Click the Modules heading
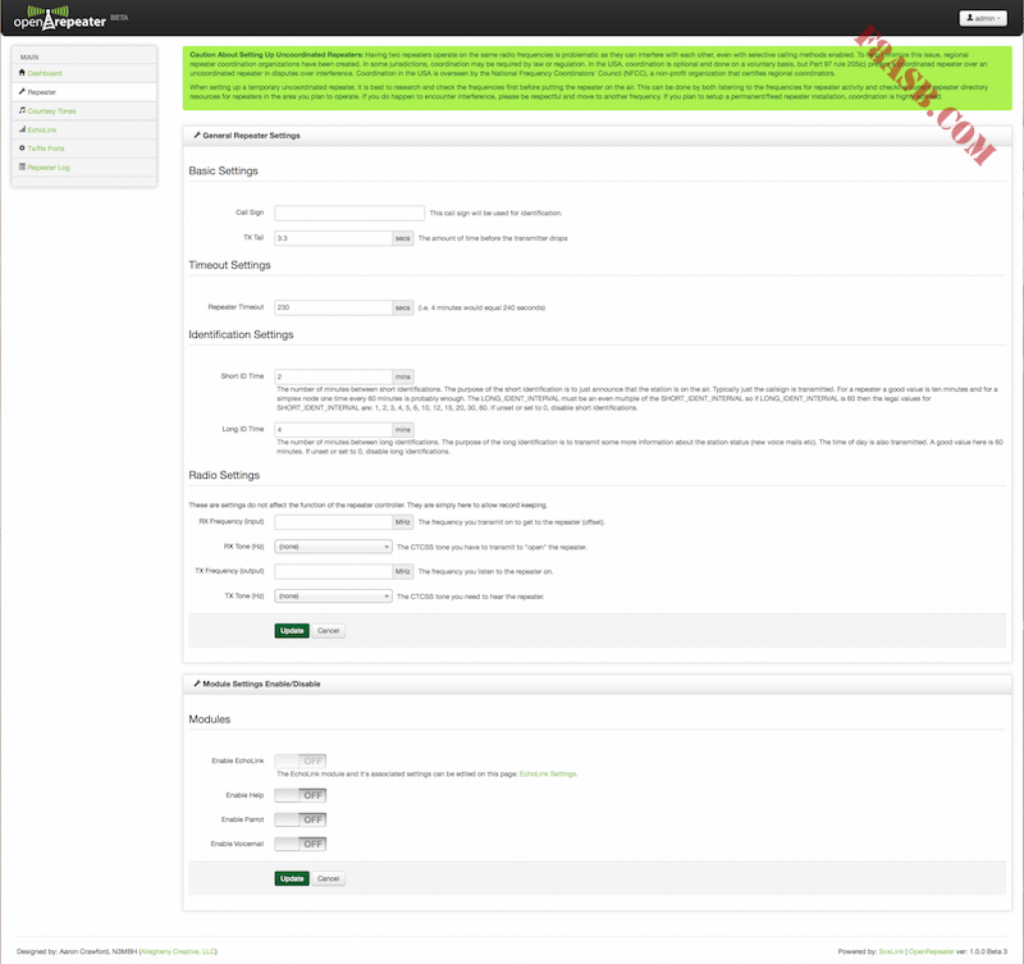 pyautogui.click(x=210, y=719)
